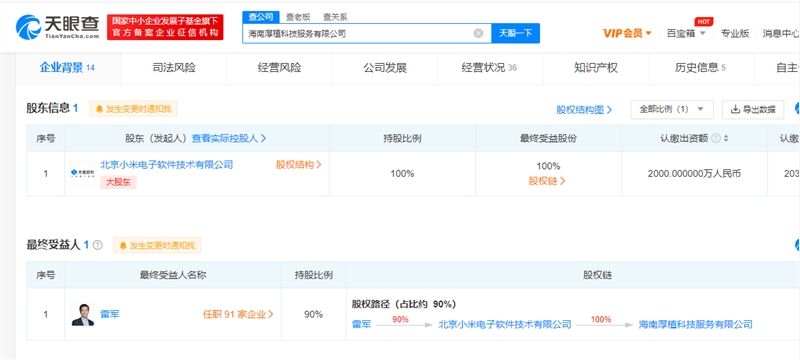Sort the 认缴出资额 column with the sort arrows
This screenshot has width=800, height=360.
coord(726,138)
